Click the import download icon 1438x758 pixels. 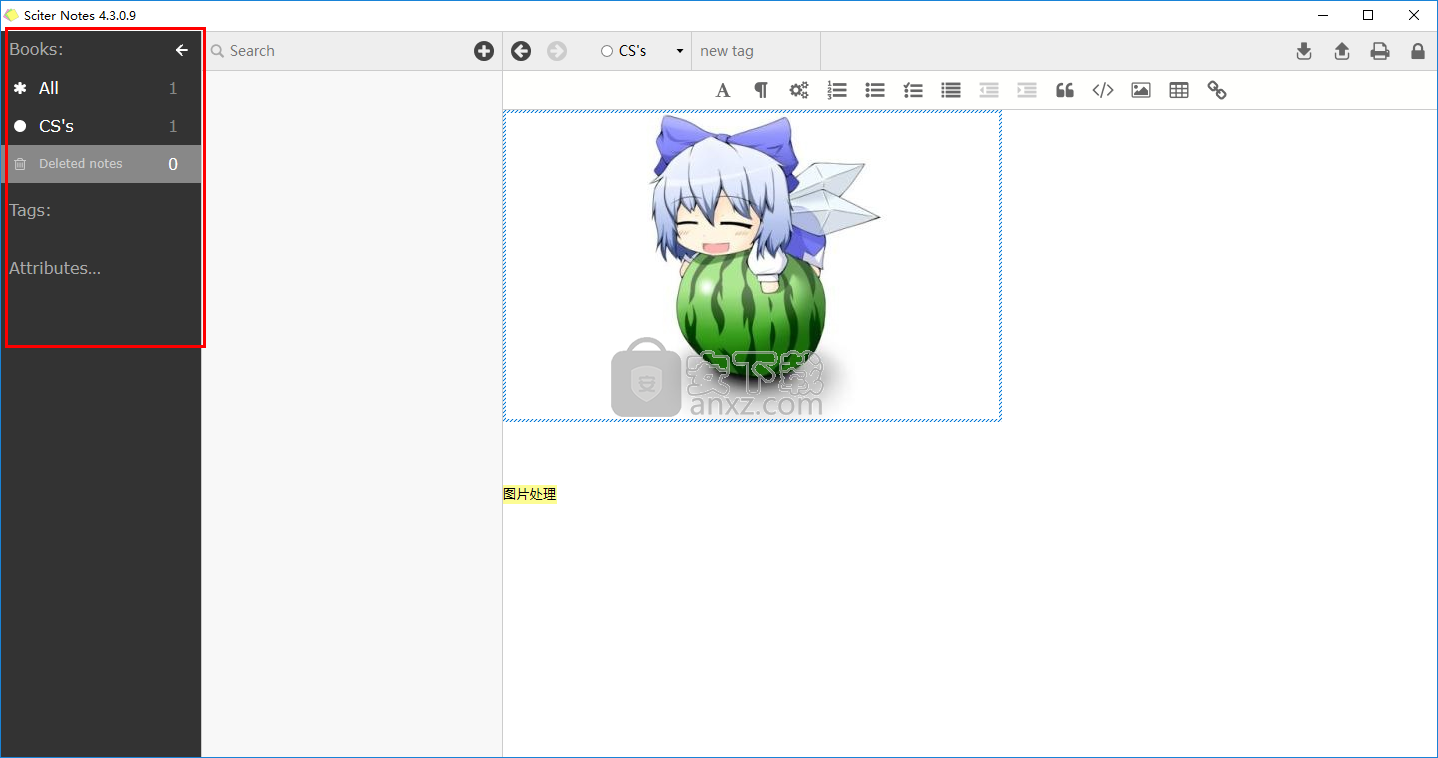[1304, 51]
